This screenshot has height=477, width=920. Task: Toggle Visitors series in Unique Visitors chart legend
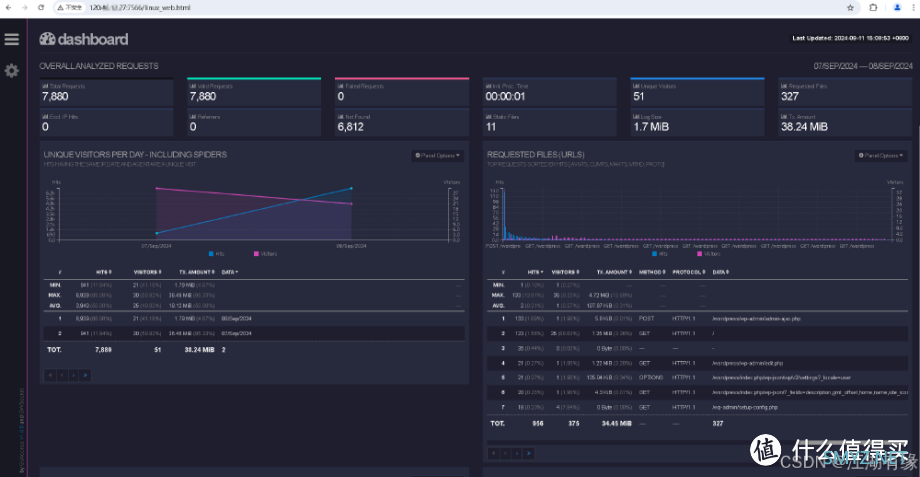point(265,254)
